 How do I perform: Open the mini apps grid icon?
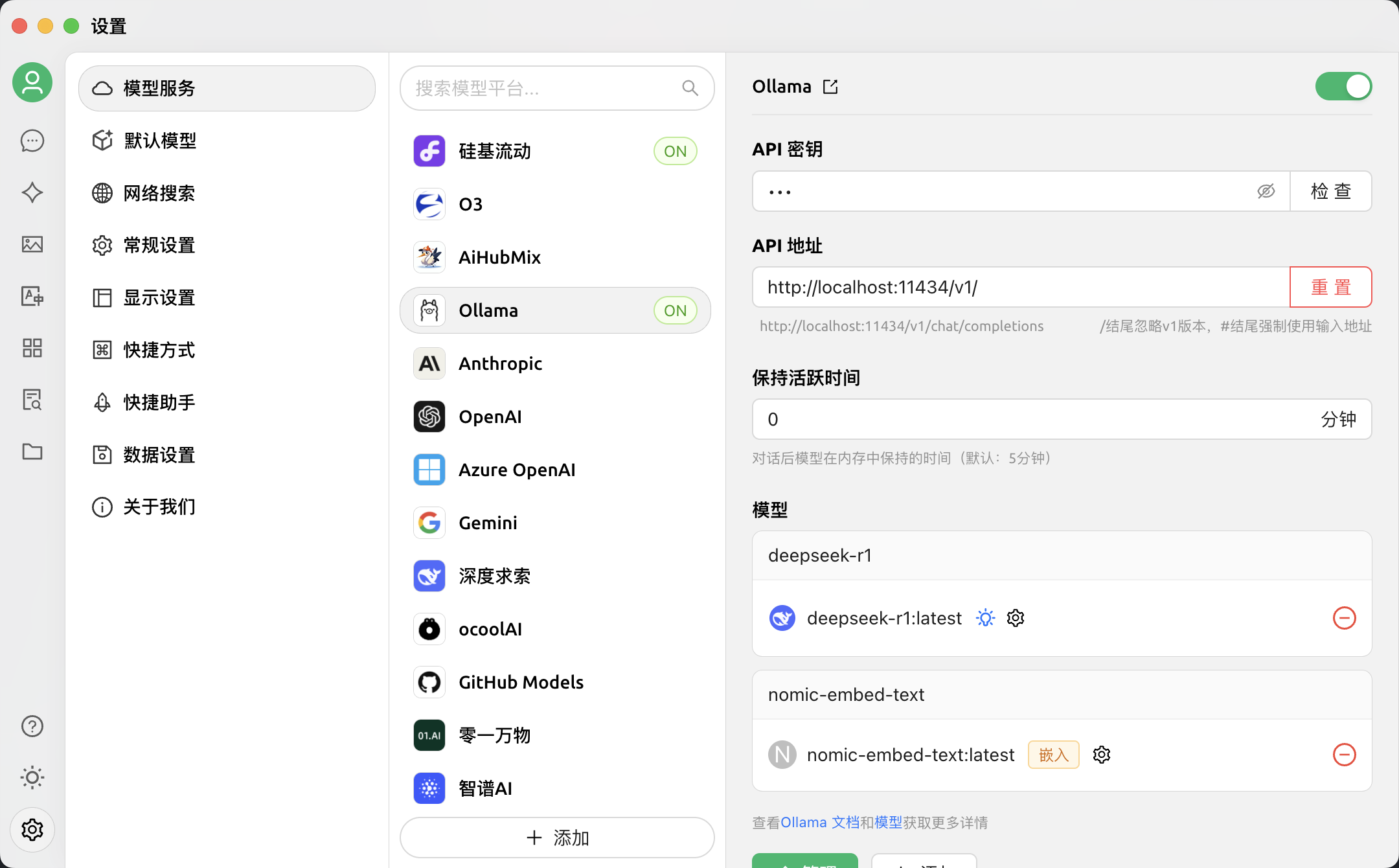point(32,348)
